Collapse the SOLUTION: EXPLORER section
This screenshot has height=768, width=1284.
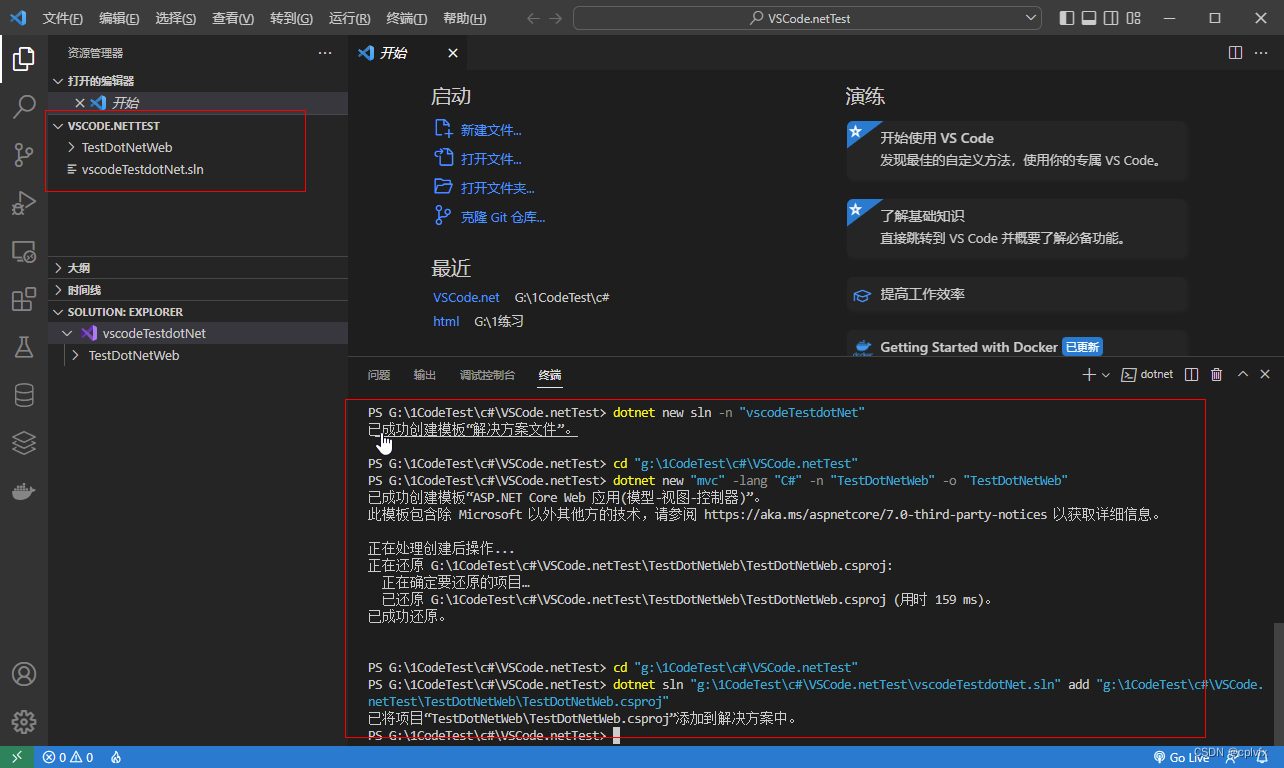57,312
